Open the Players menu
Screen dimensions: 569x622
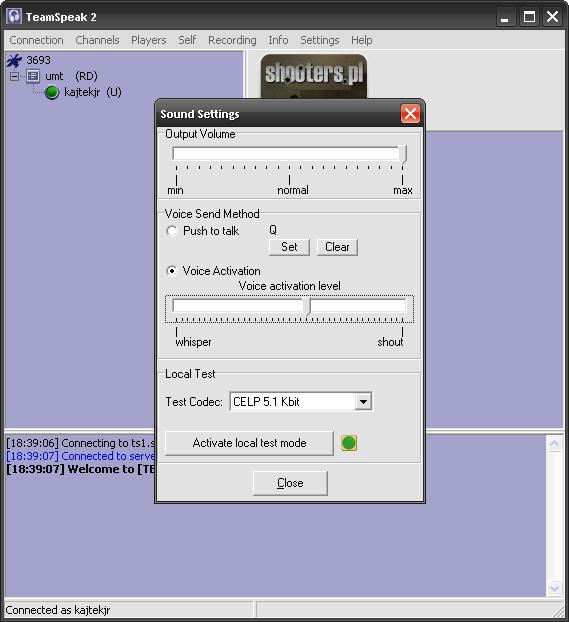click(x=149, y=40)
